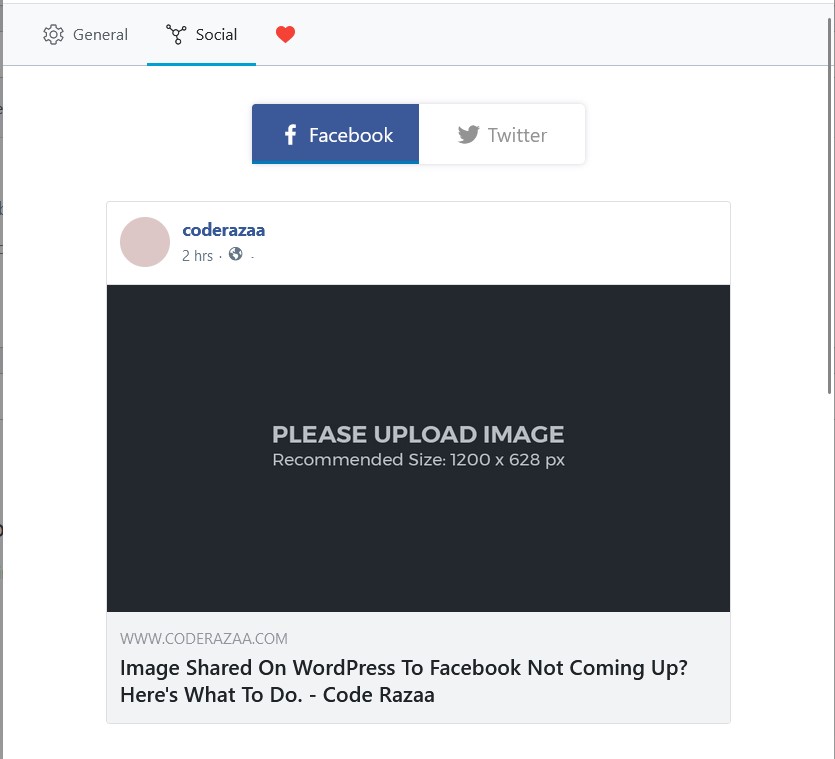Image resolution: width=835 pixels, height=759 pixels.
Task: Select the Social tab label
Action: coord(216,35)
